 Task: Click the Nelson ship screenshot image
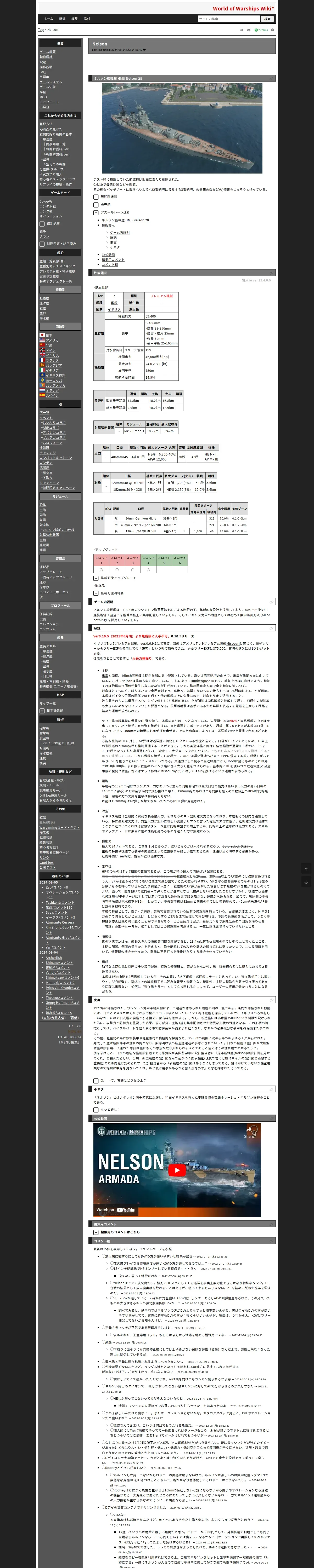pyautogui.click(x=182, y=128)
